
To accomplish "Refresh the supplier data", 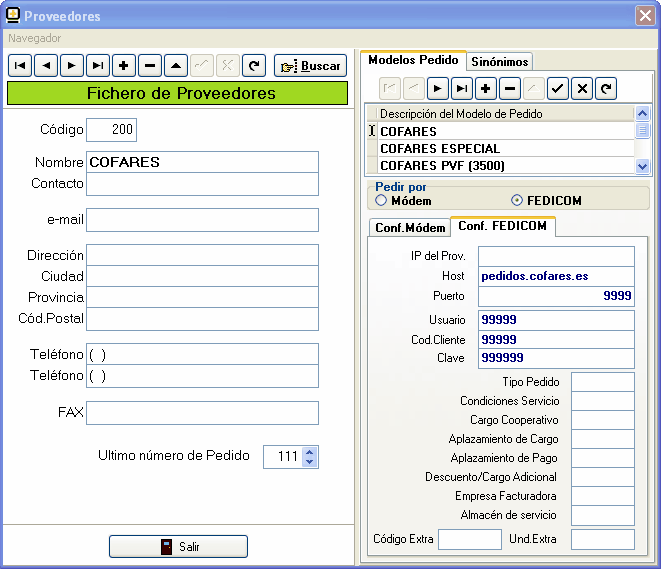I will pos(254,66).
